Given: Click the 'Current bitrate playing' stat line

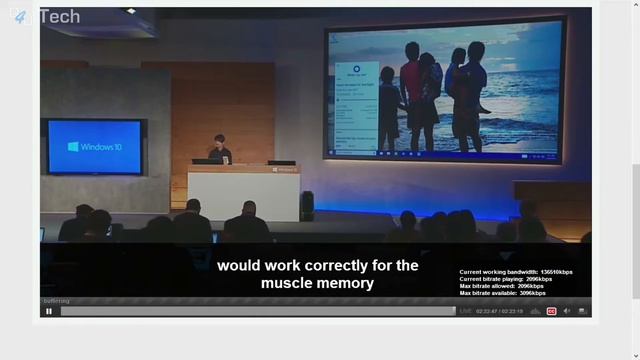Looking at the screenshot, I should tap(506, 279).
